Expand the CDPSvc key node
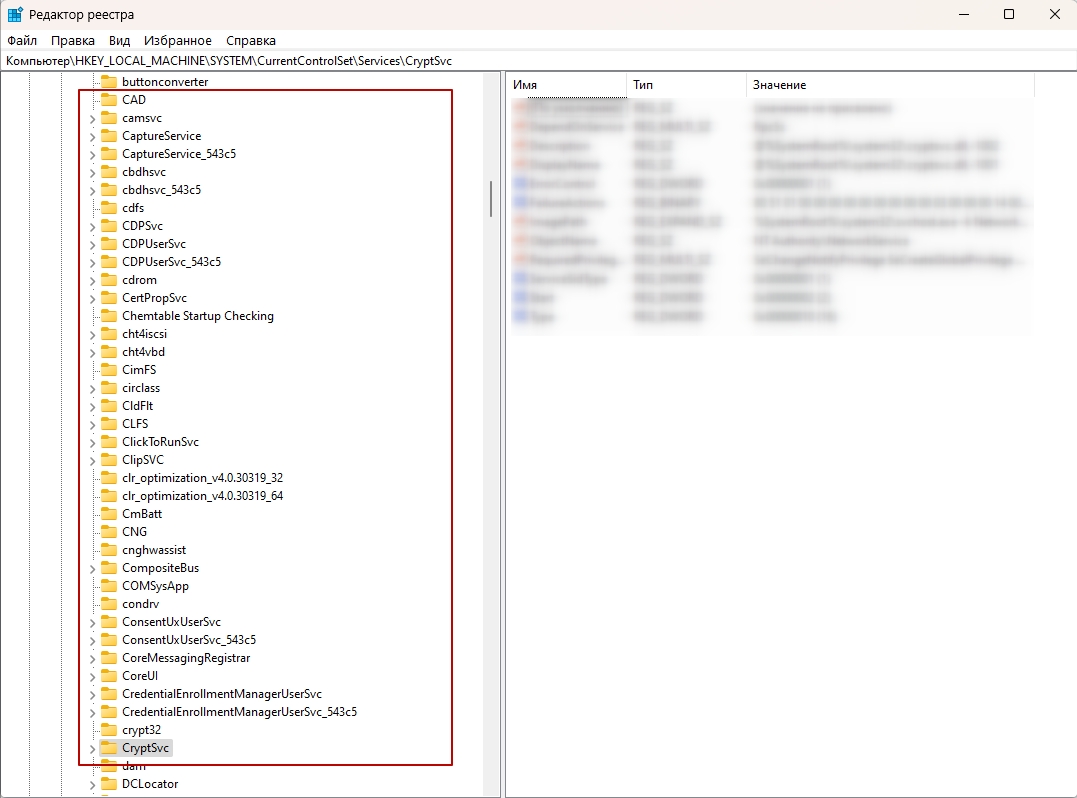Viewport: 1077px width, 798px height. click(x=92, y=226)
